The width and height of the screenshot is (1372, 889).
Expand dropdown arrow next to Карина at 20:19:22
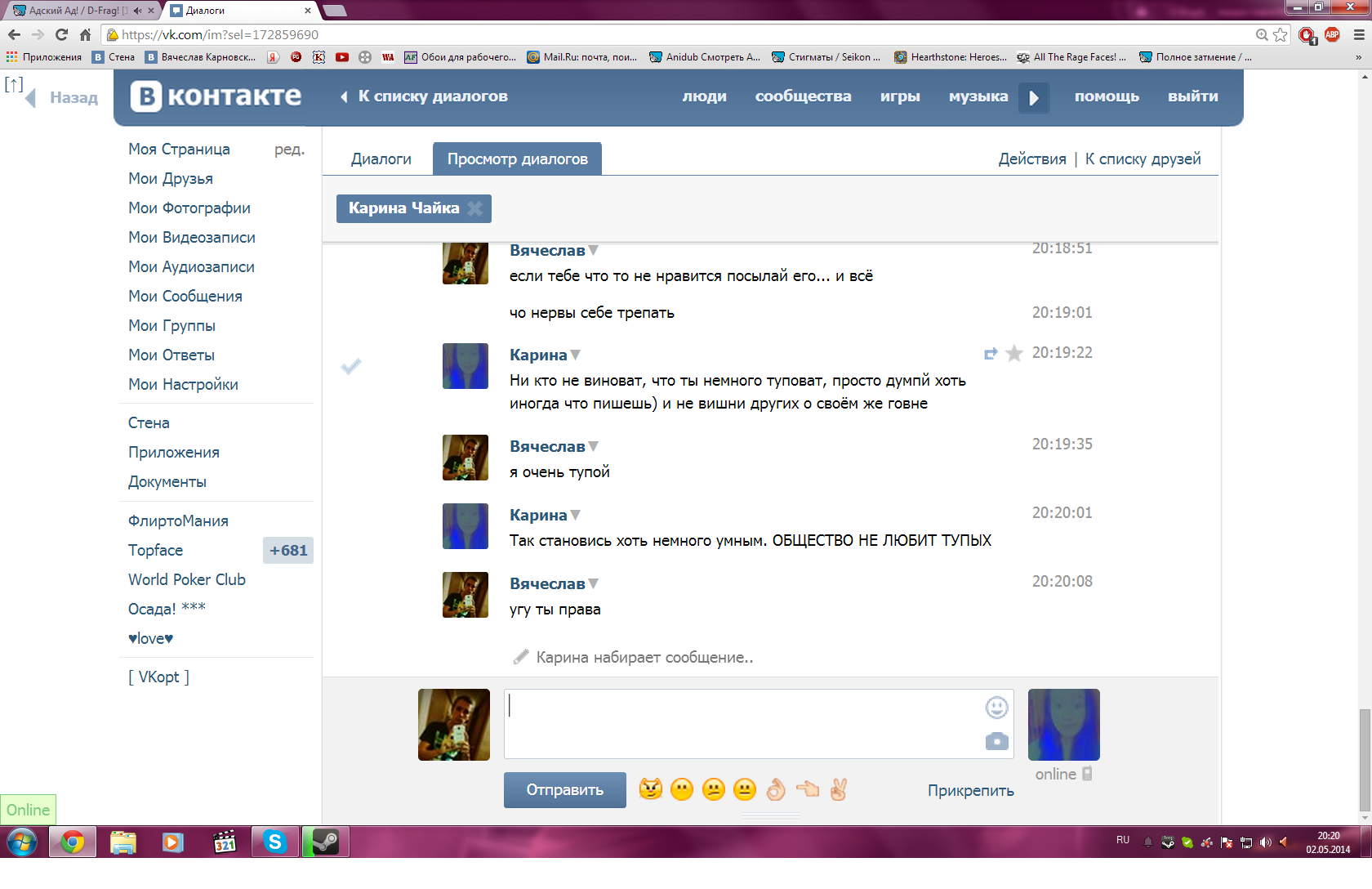tap(576, 355)
